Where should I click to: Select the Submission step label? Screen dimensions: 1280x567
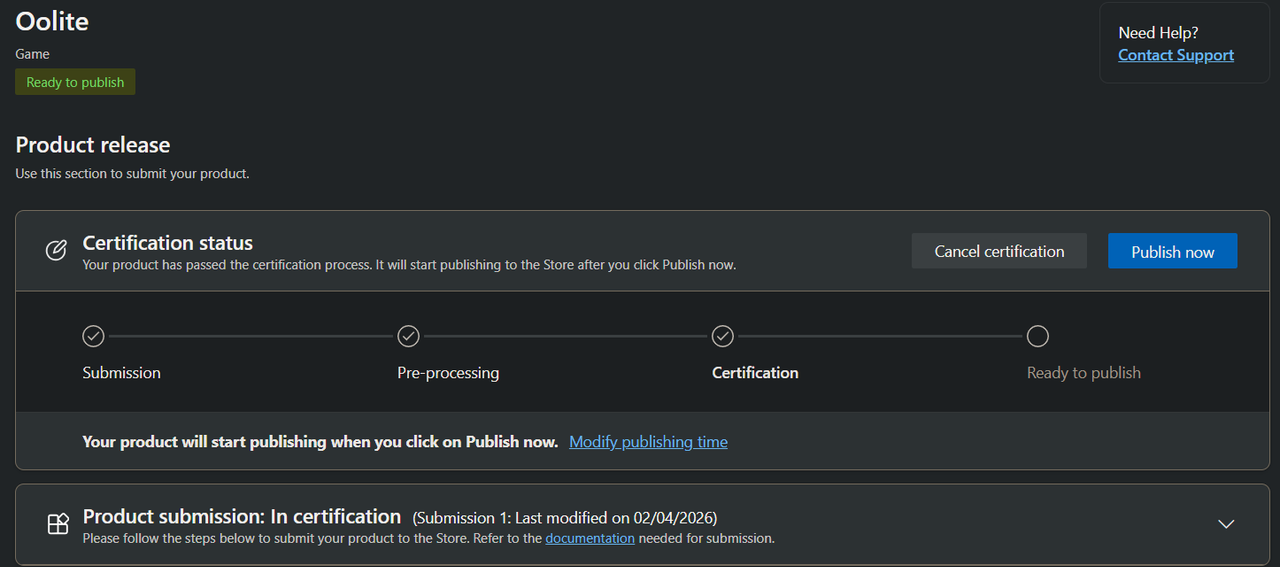121,372
